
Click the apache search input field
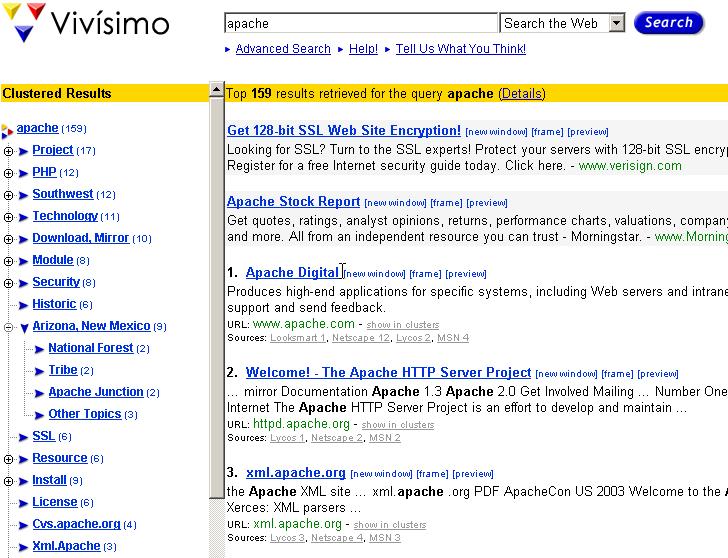pyautogui.click(x=361, y=23)
